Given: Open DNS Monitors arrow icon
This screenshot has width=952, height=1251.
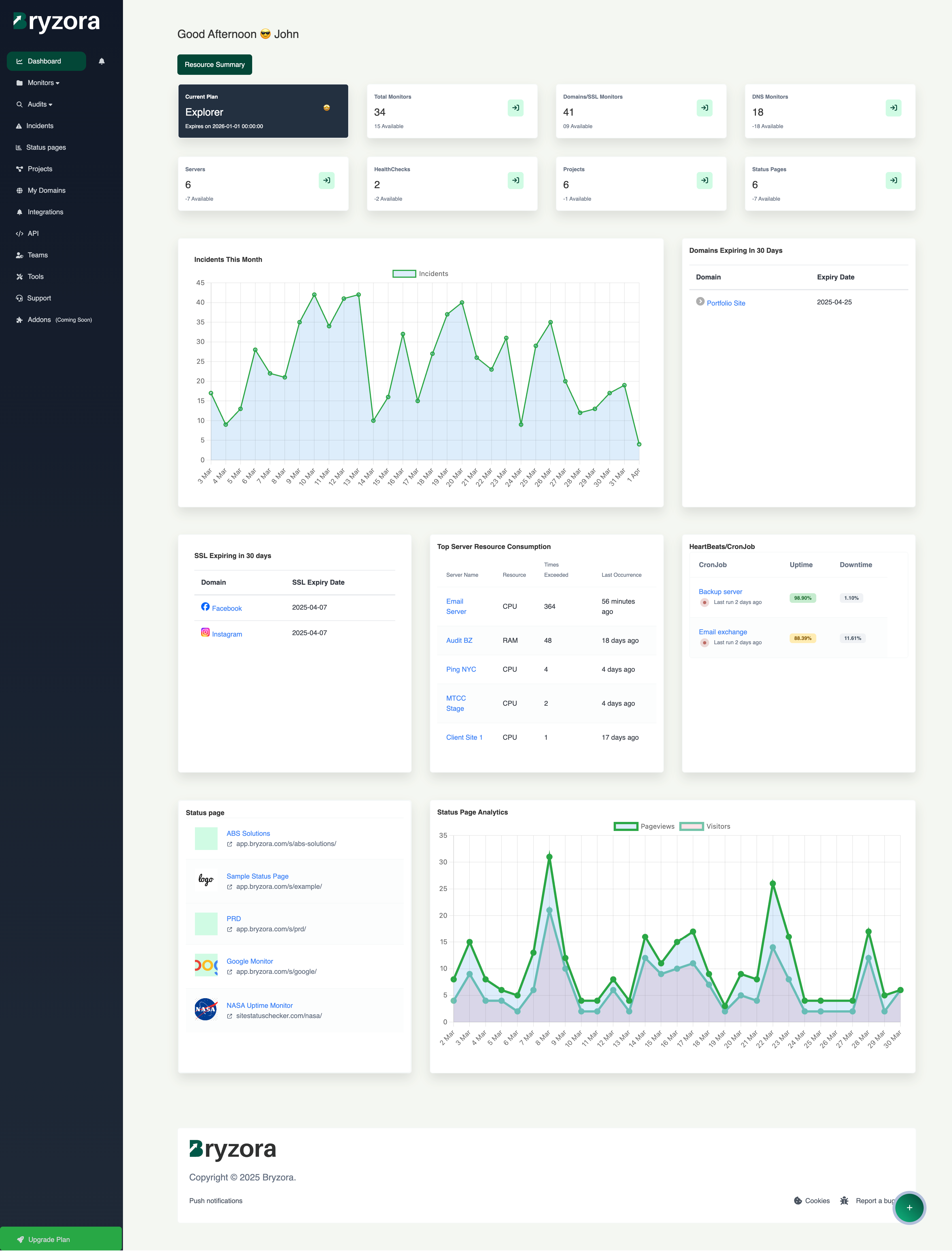Looking at the screenshot, I should tap(894, 108).
